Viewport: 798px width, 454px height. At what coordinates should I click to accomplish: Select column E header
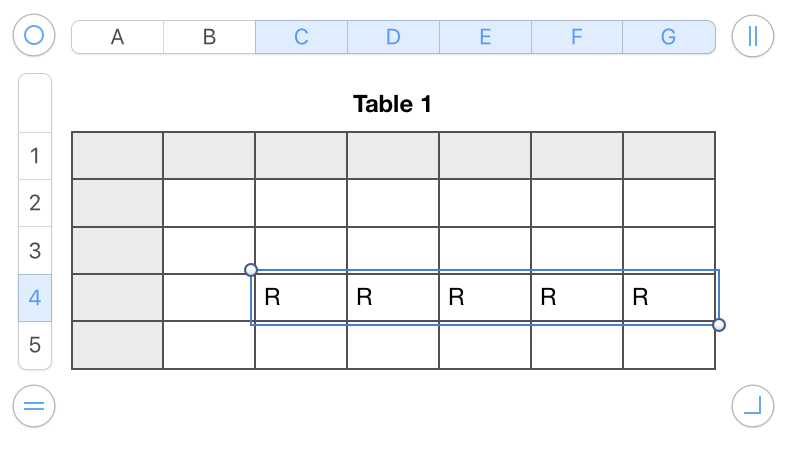point(485,37)
